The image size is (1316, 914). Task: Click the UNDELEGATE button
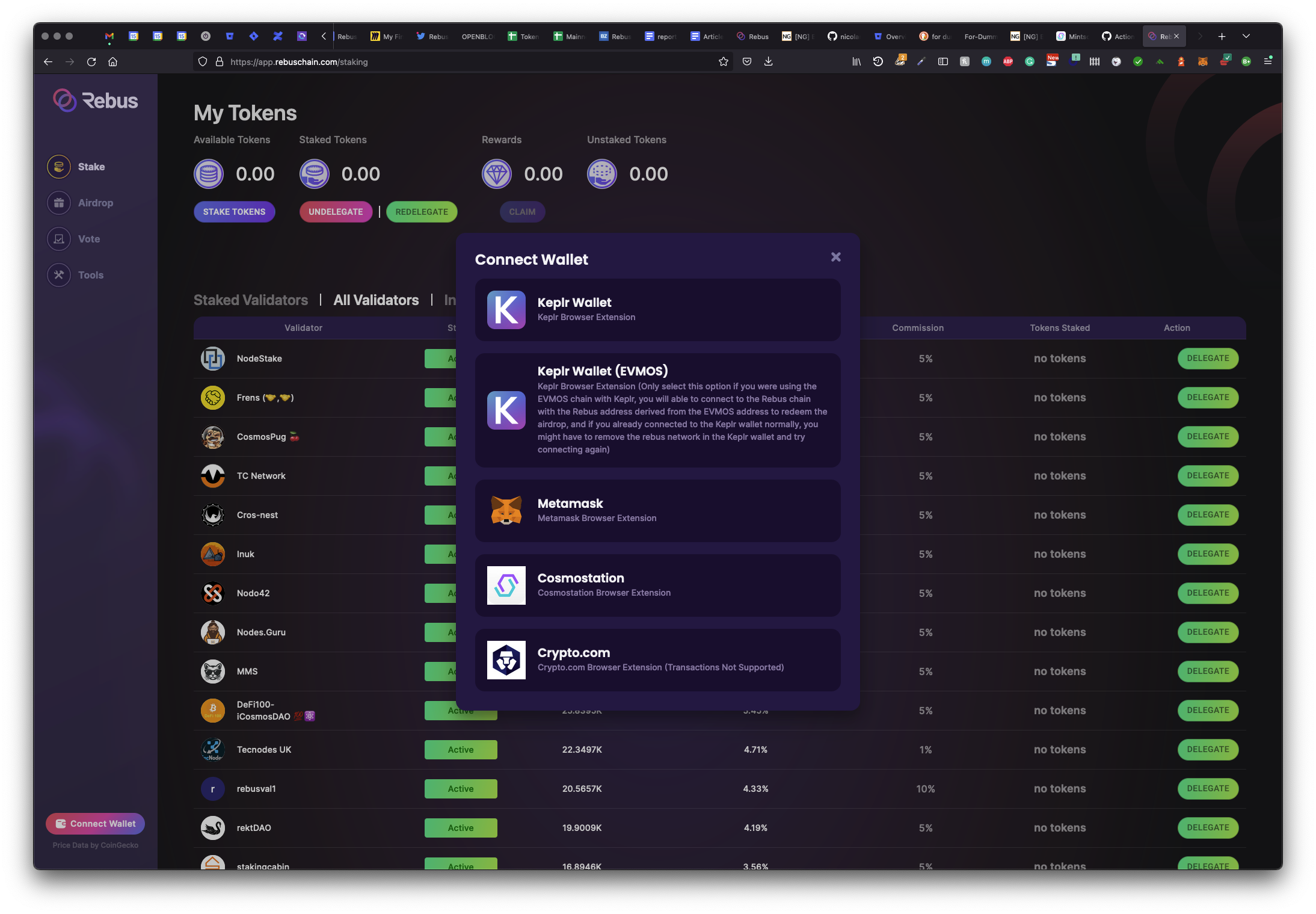336,212
